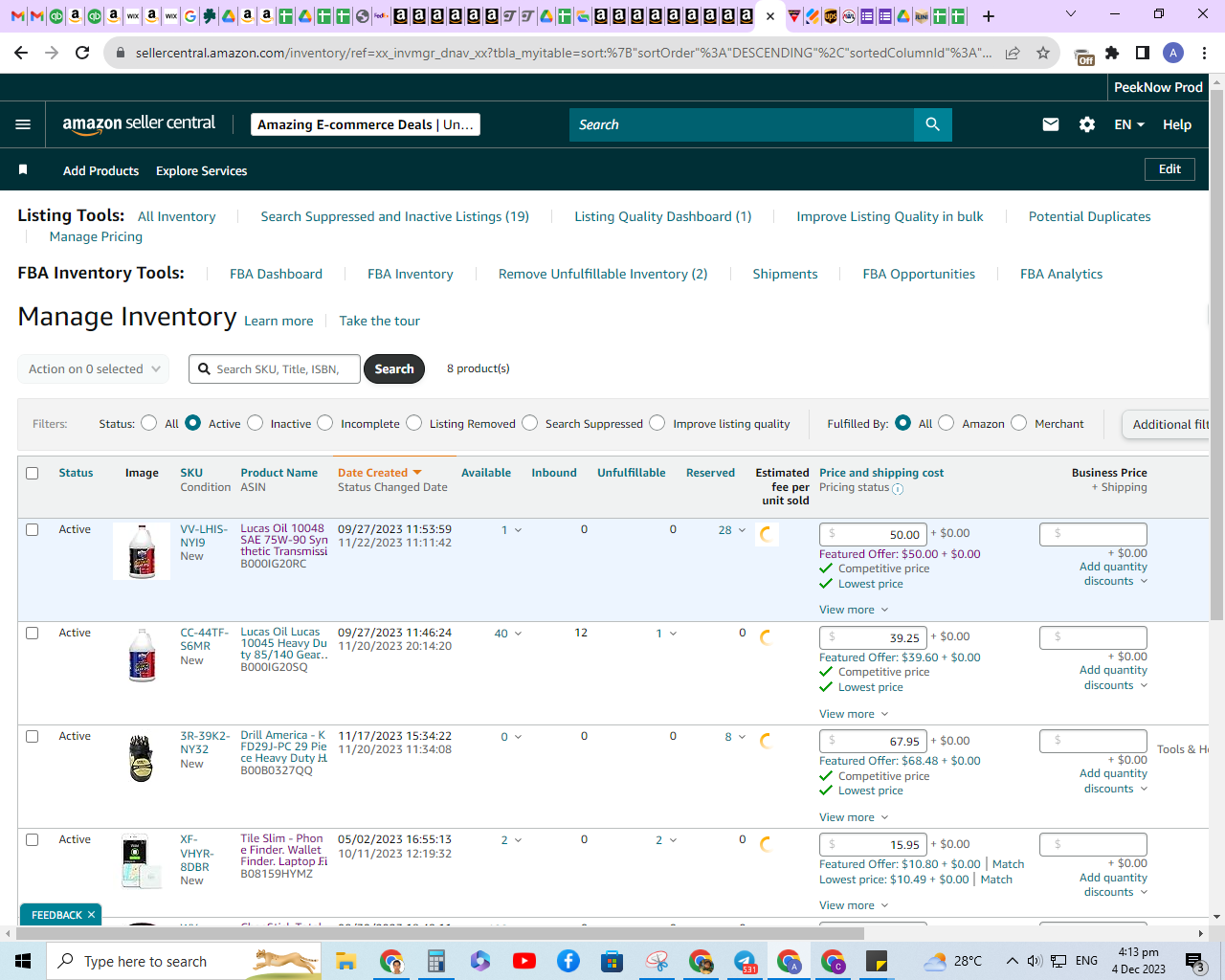This screenshot has height=980, width=1225.
Task: Click the bookmark flag icon beside Add Products
Action: point(23,169)
